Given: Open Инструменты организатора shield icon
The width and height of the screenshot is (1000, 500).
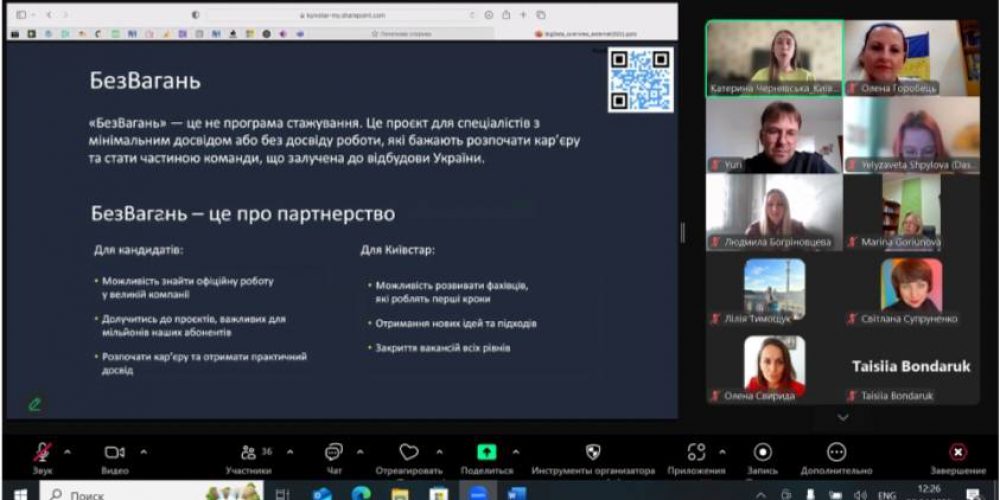Looking at the screenshot, I should click(593, 453).
